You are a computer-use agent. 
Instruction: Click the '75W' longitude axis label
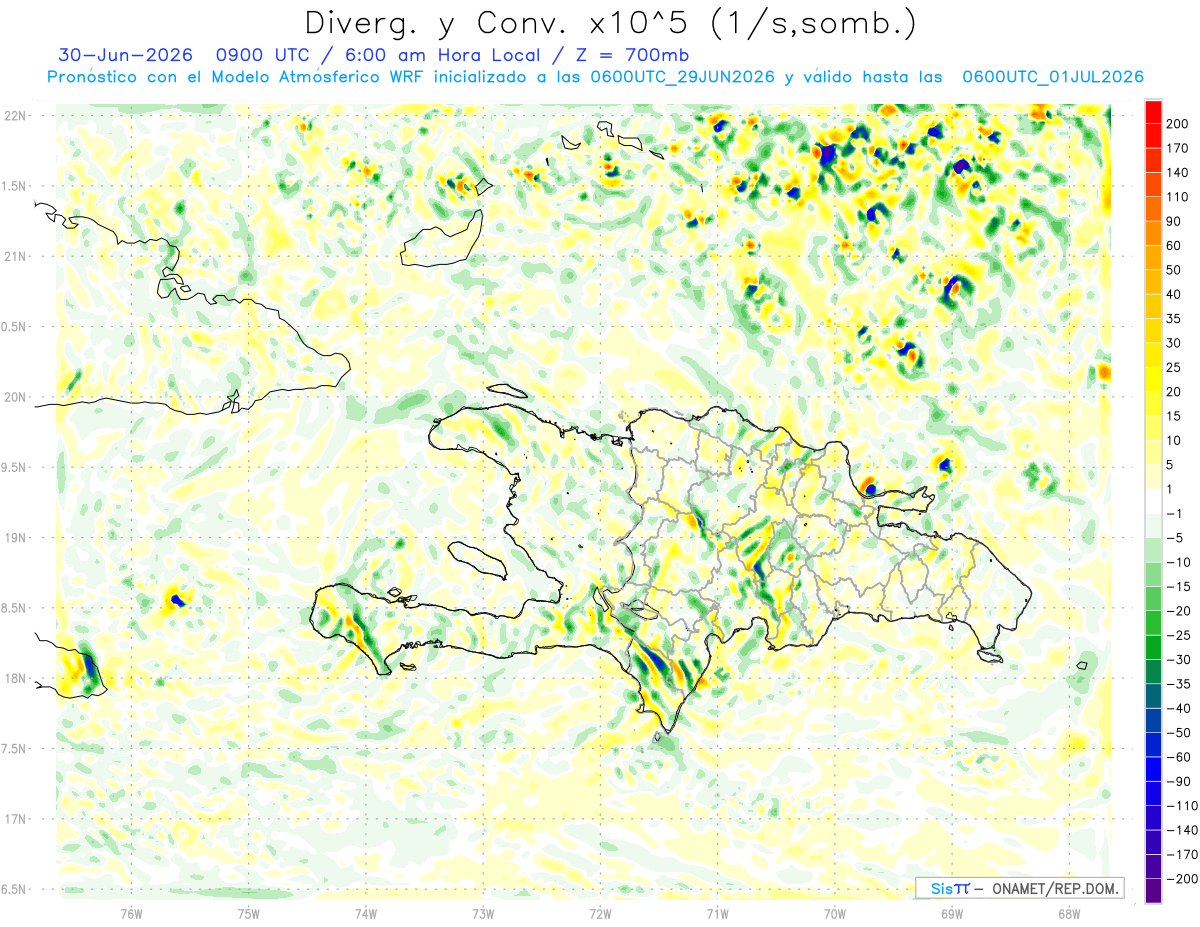[249, 914]
